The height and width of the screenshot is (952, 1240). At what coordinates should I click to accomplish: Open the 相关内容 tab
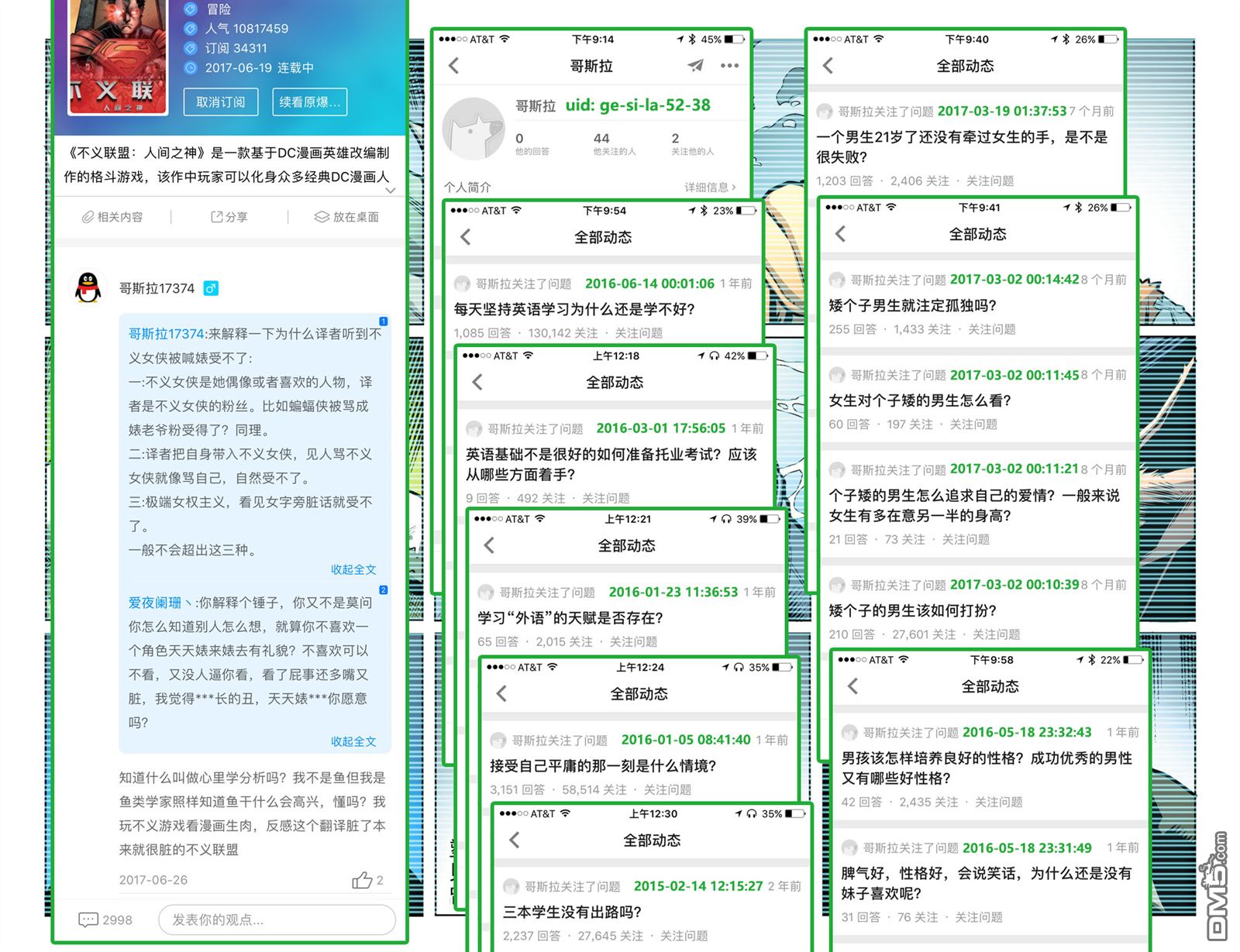pyautogui.click(x=113, y=217)
